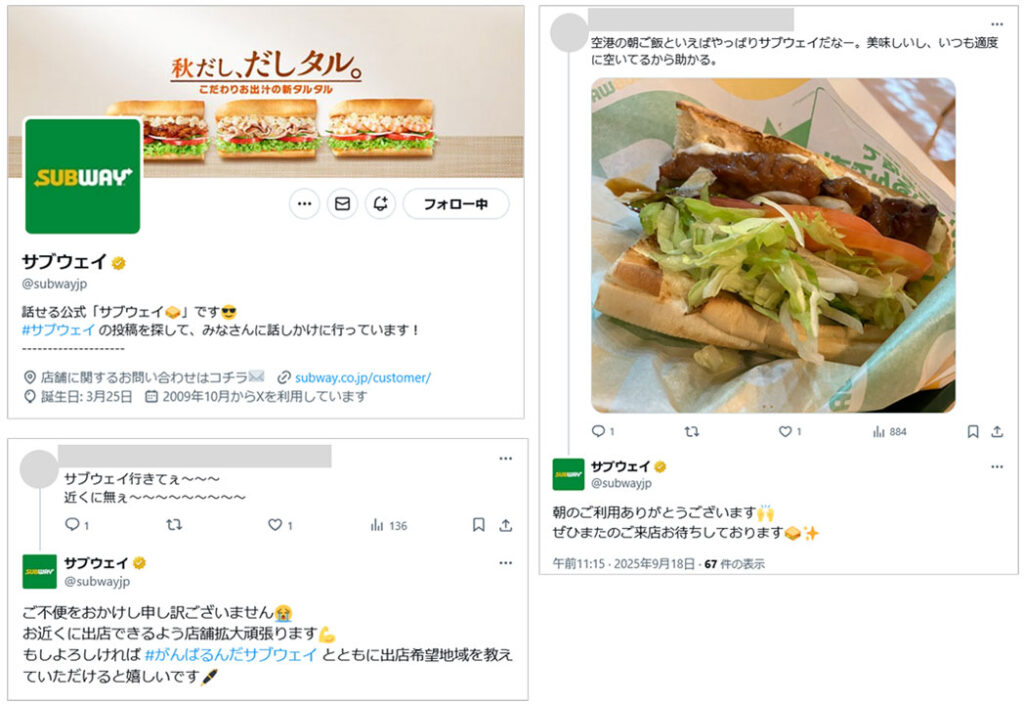Screen dimensions: 1024x704
Task: Open the subway.co.jp/customer/ link
Action: click(x=362, y=377)
